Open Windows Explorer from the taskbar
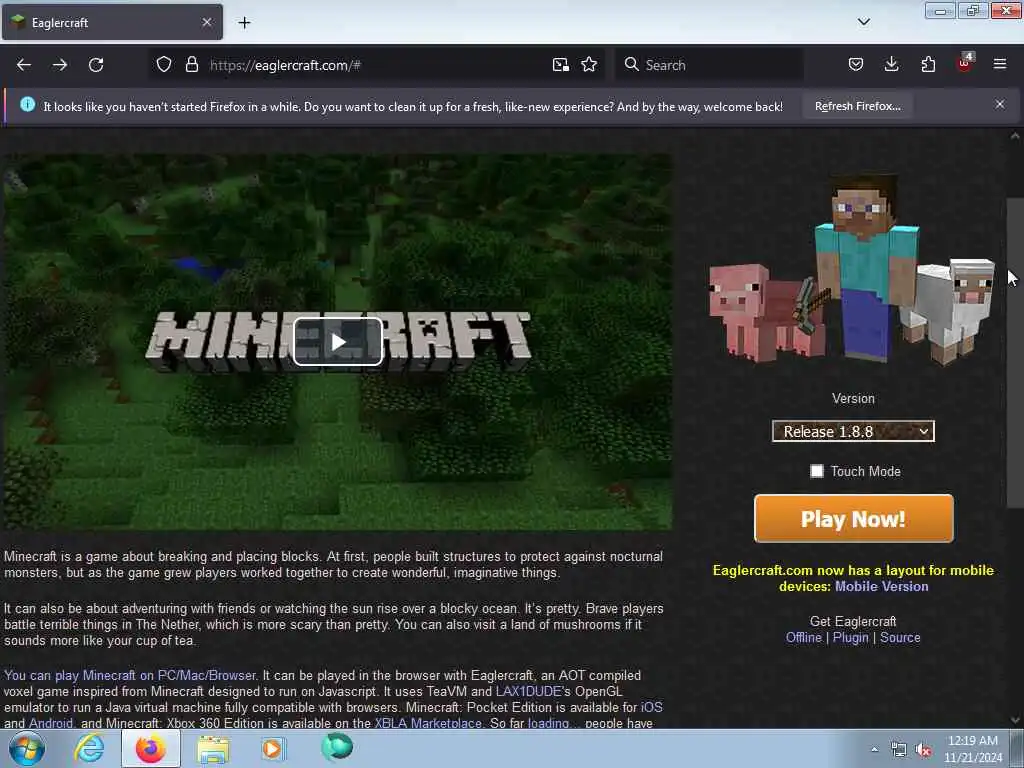This screenshot has height=768, width=1024. (213, 749)
